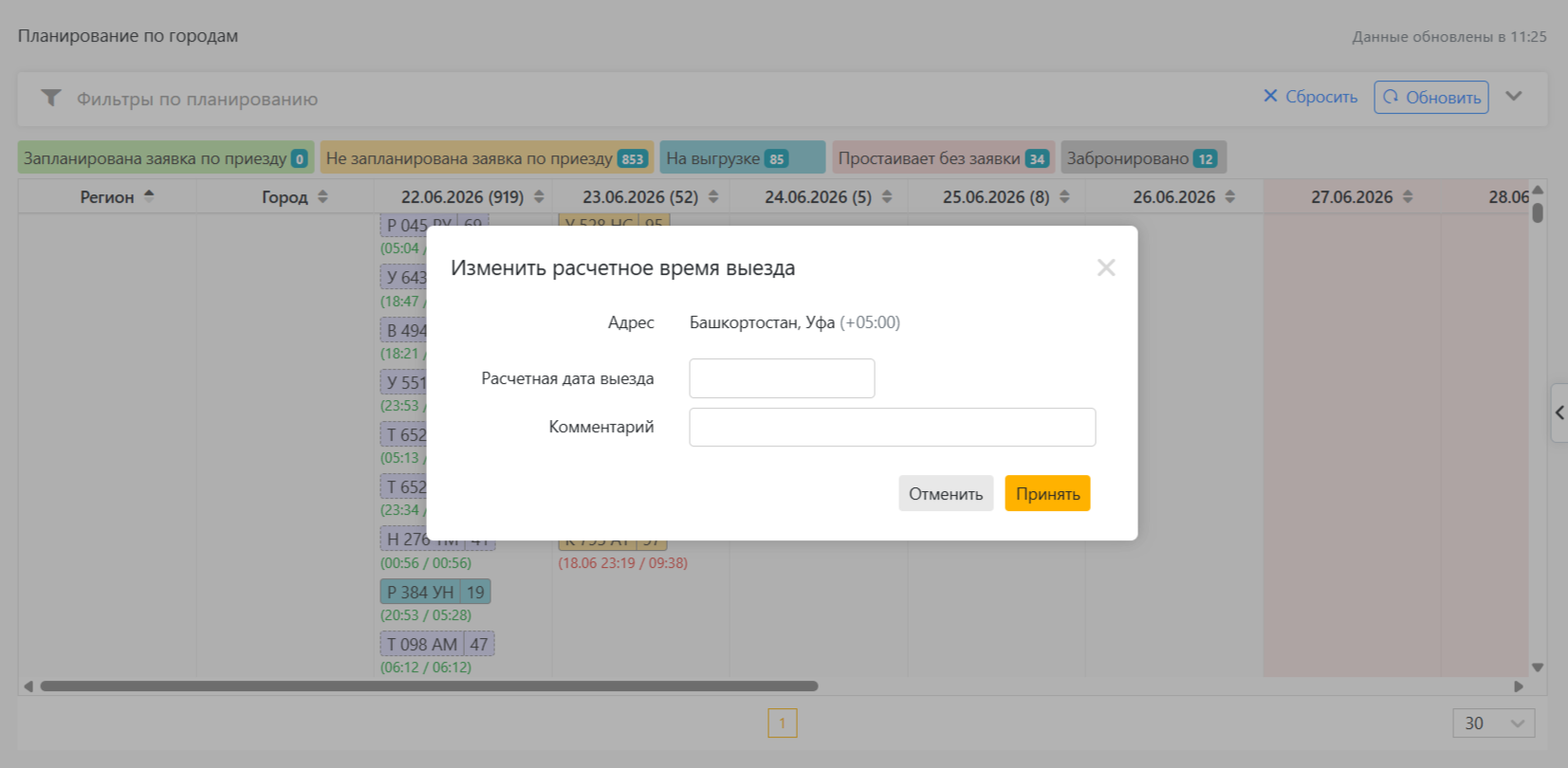Image resolution: width=1568 pixels, height=768 pixels.
Task: Click the time text (18.06 23:19 / 09:38)
Action: click(x=623, y=562)
